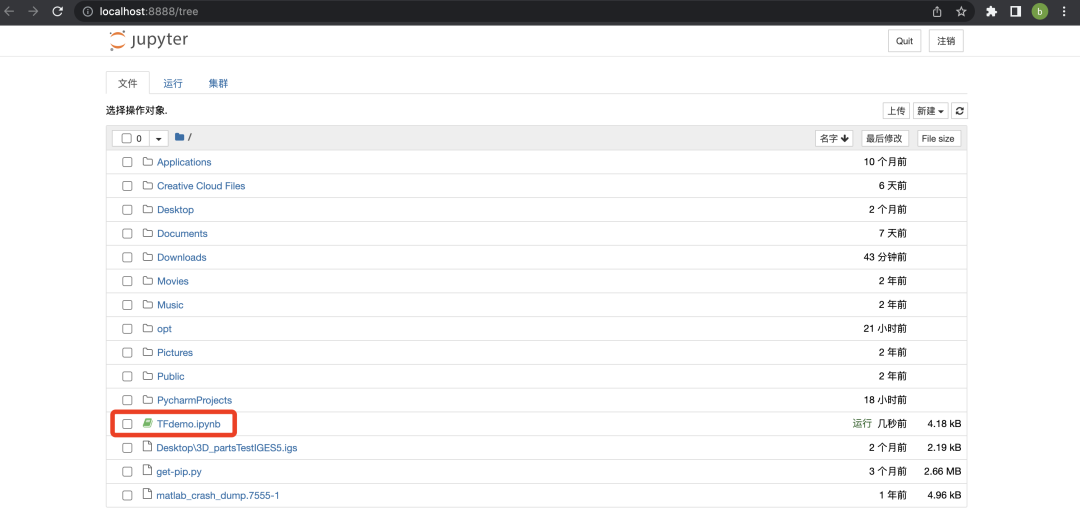Click the share page icon in address bar

point(937,11)
